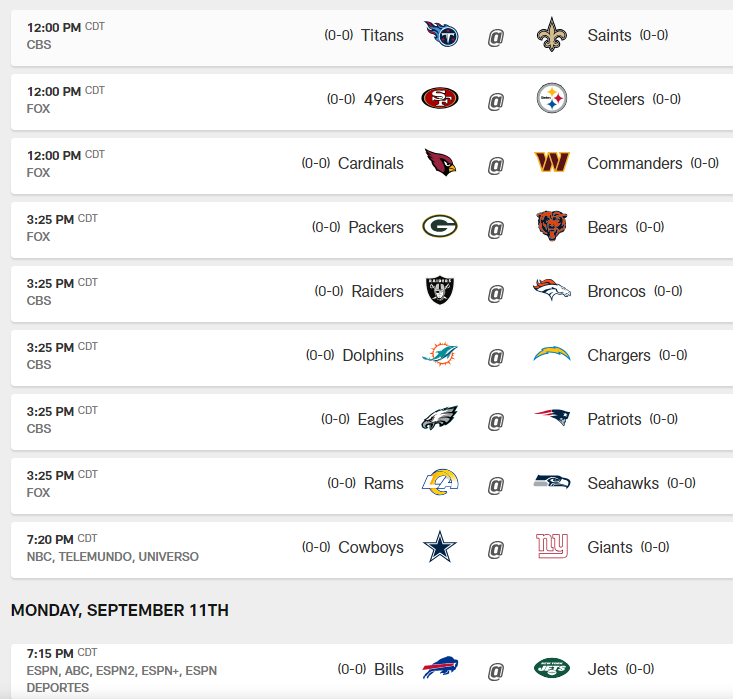The image size is (733, 699).
Task: Click the Tennessee Titans logo
Action: click(x=440, y=35)
